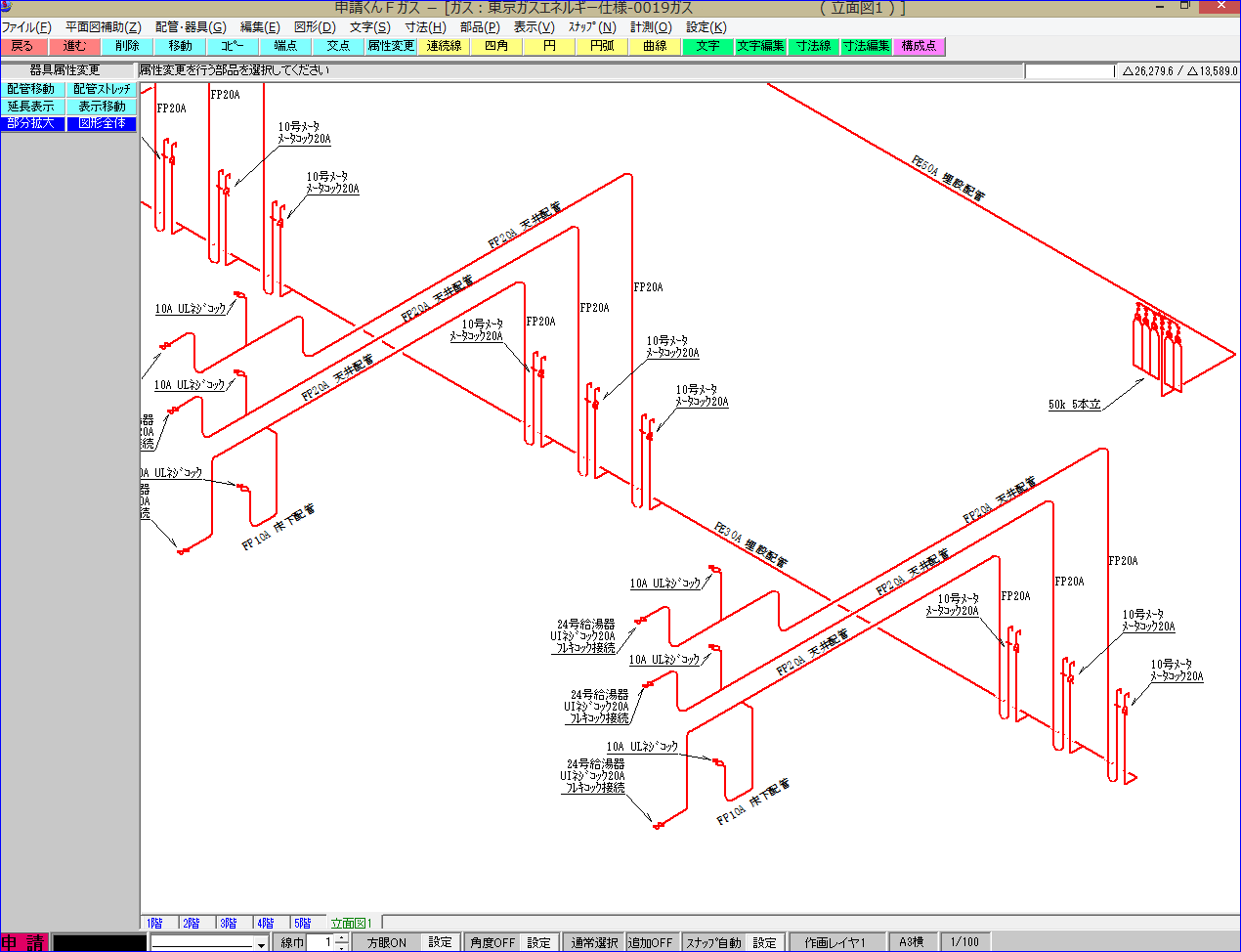Click the 戻る (undo) toolbar button
1241x952 pixels.
(x=22, y=46)
